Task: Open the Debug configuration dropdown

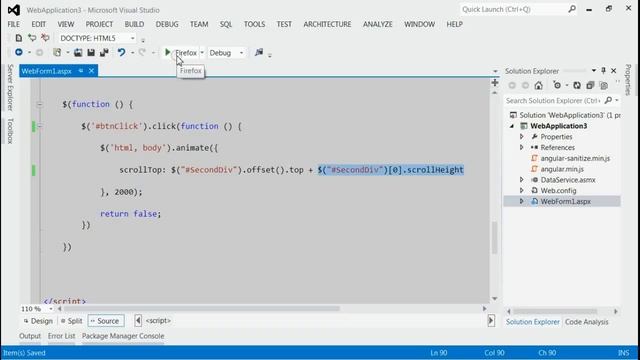Action: pos(241,53)
